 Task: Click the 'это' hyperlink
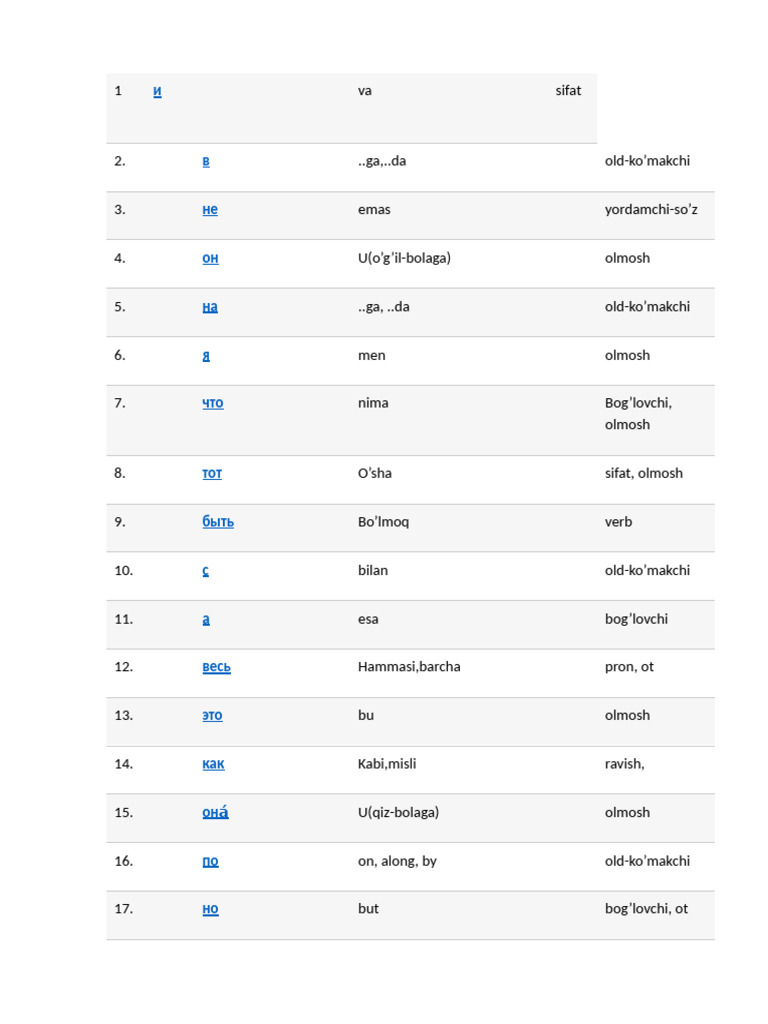point(212,715)
